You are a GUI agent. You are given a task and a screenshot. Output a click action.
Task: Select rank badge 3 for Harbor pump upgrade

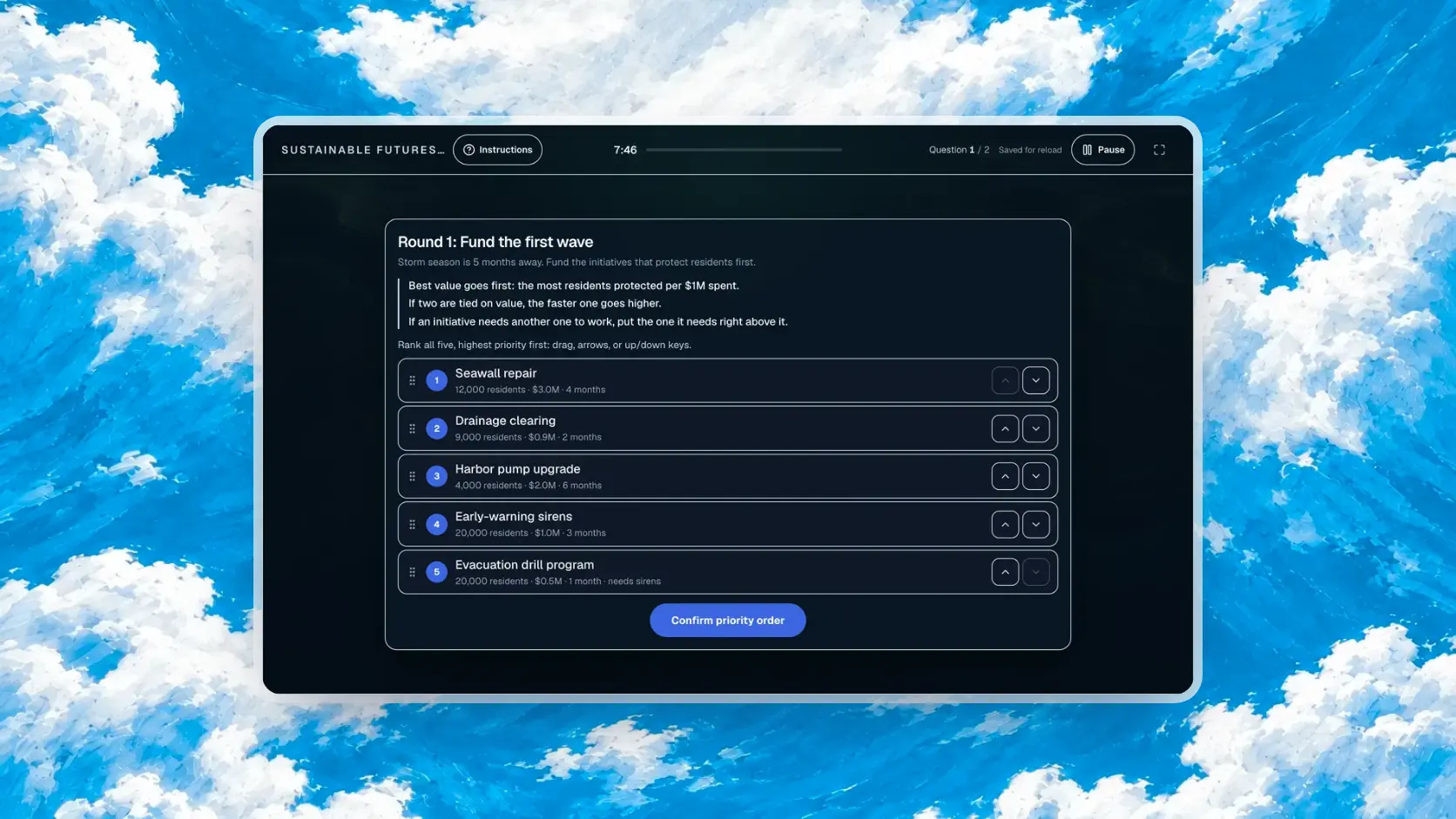point(436,476)
